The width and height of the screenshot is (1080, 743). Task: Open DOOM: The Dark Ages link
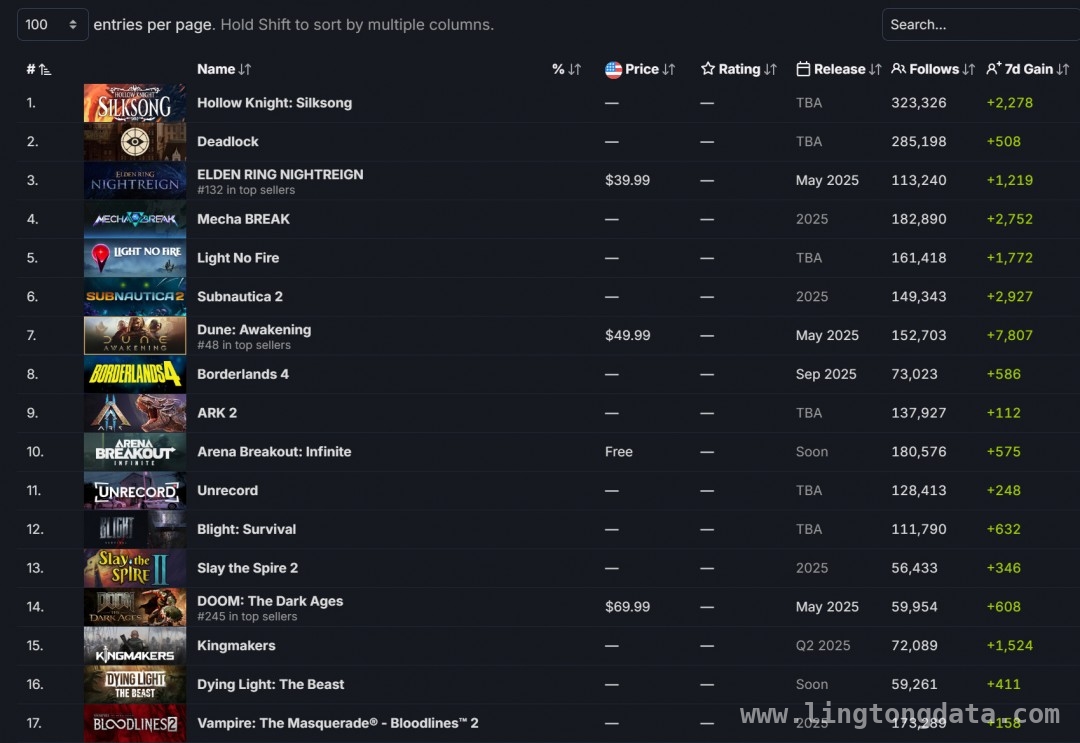pos(270,601)
